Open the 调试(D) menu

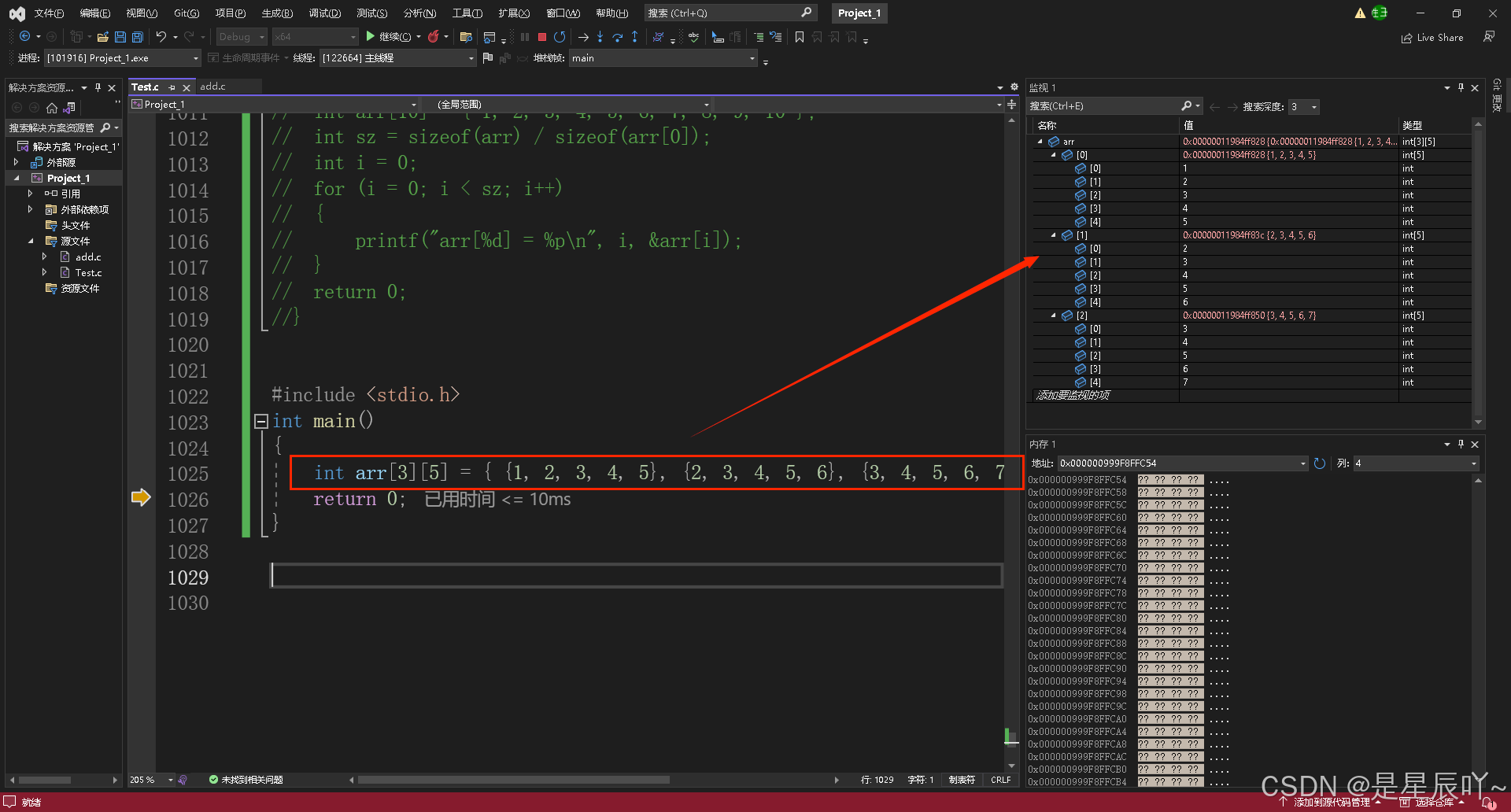324,13
